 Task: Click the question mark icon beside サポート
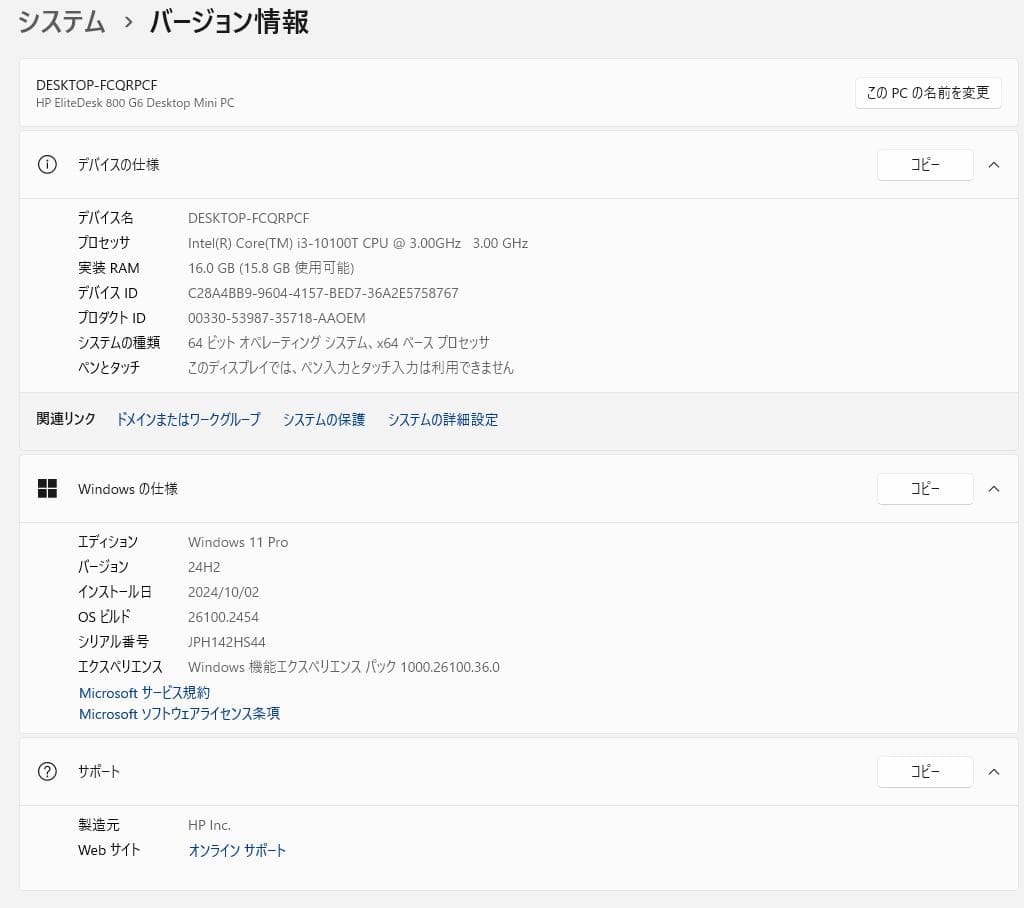click(46, 771)
